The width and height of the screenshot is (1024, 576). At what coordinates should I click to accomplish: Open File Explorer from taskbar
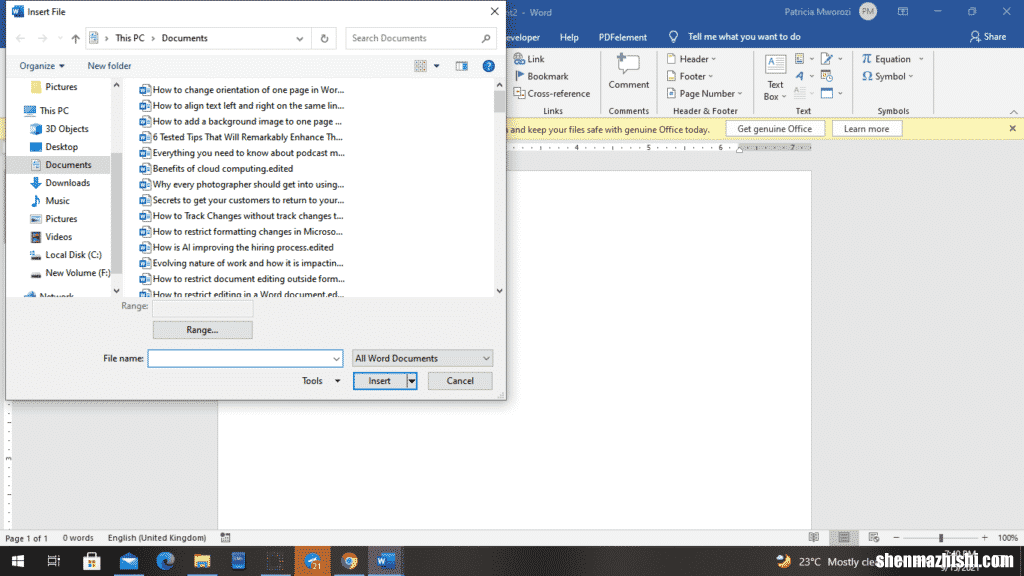[x=202, y=561]
